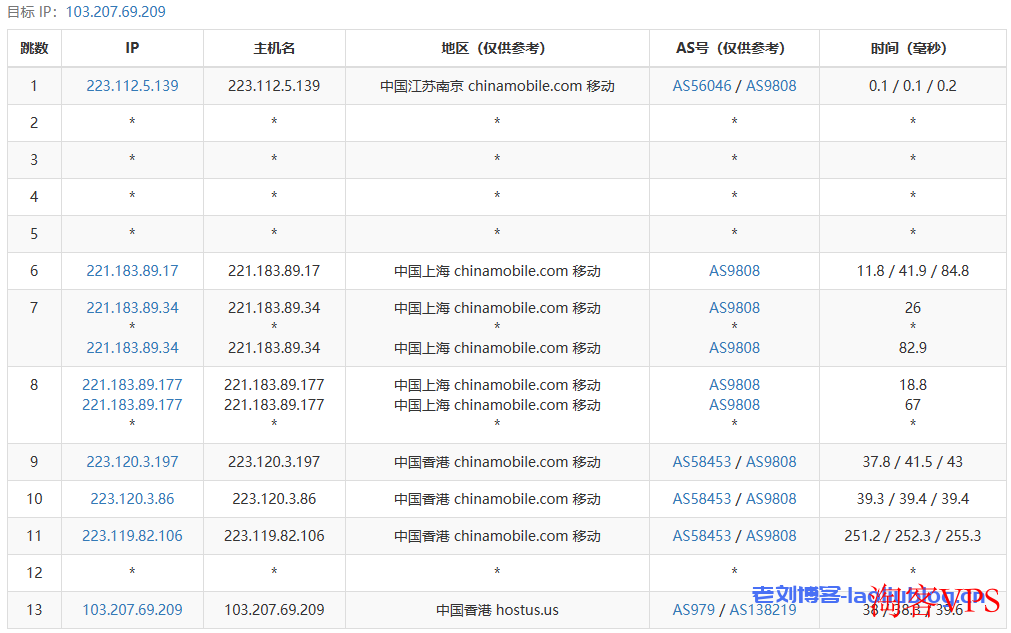Screen dimensions: 1011x633
Task: Click the 地区 (仅供参考) column header
Action: [x=497, y=48]
